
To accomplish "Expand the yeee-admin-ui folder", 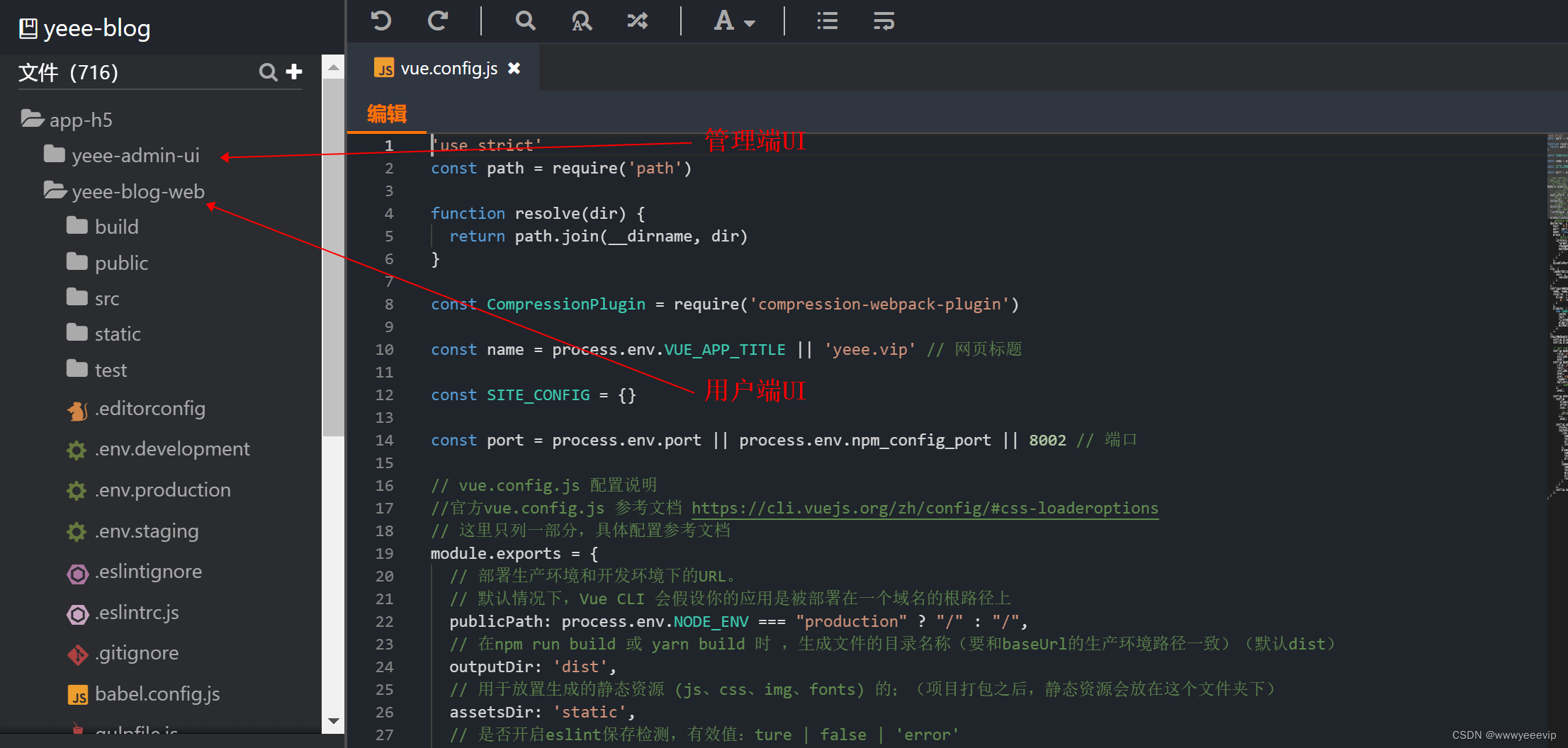I will [x=122, y=155].
